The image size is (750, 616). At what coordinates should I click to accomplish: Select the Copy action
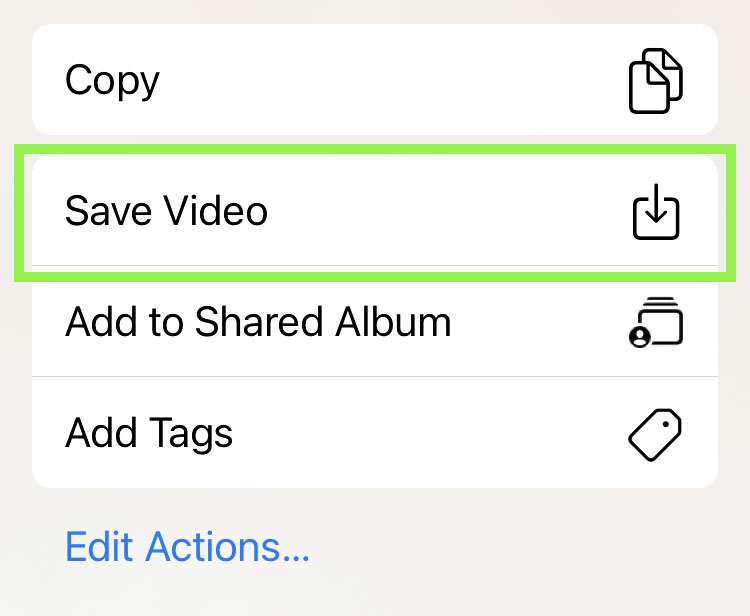click(x=375, y=80)
